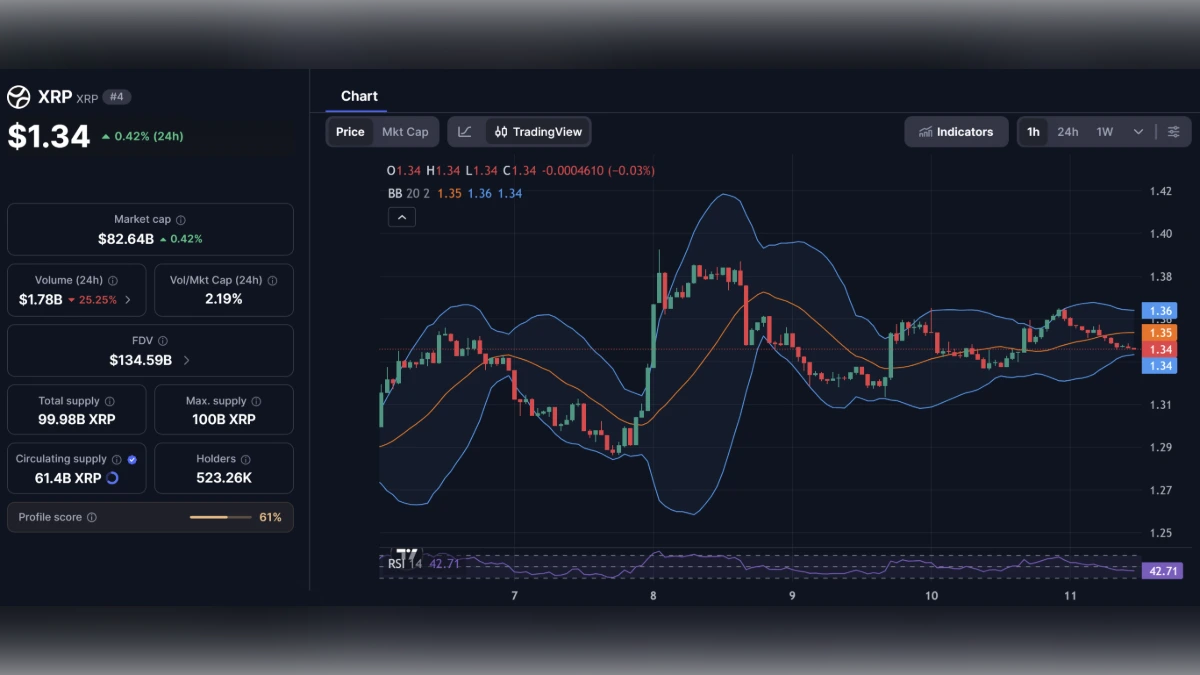The height and width of the screenshot is (675, 1200).
Task: Switch chart to Mkt Cap view
Action: [404, 131]
